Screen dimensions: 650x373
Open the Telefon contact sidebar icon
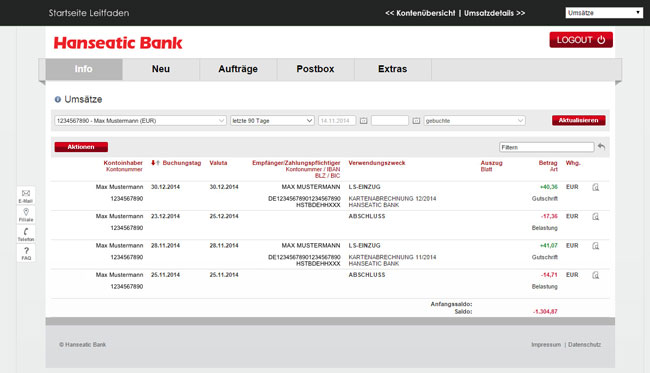26,234
